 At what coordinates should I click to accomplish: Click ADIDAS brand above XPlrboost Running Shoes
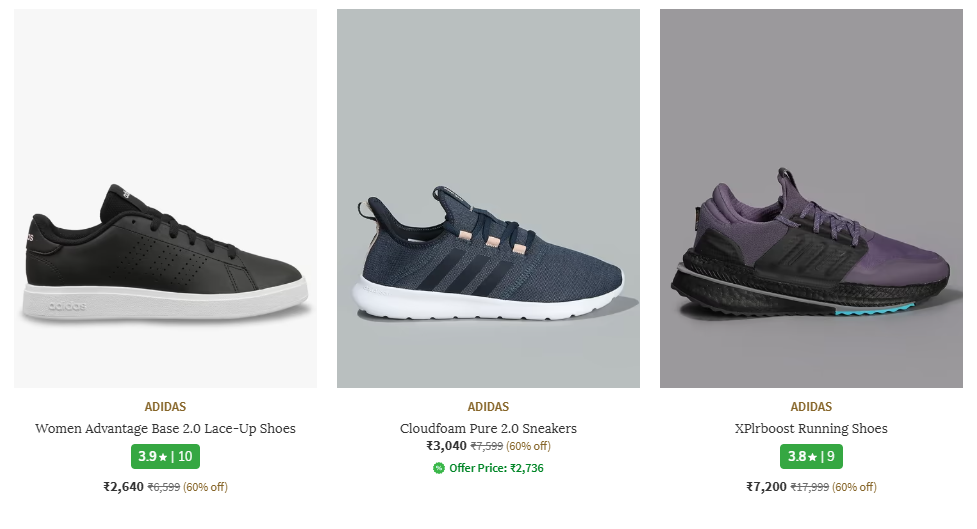click(811, 407)
